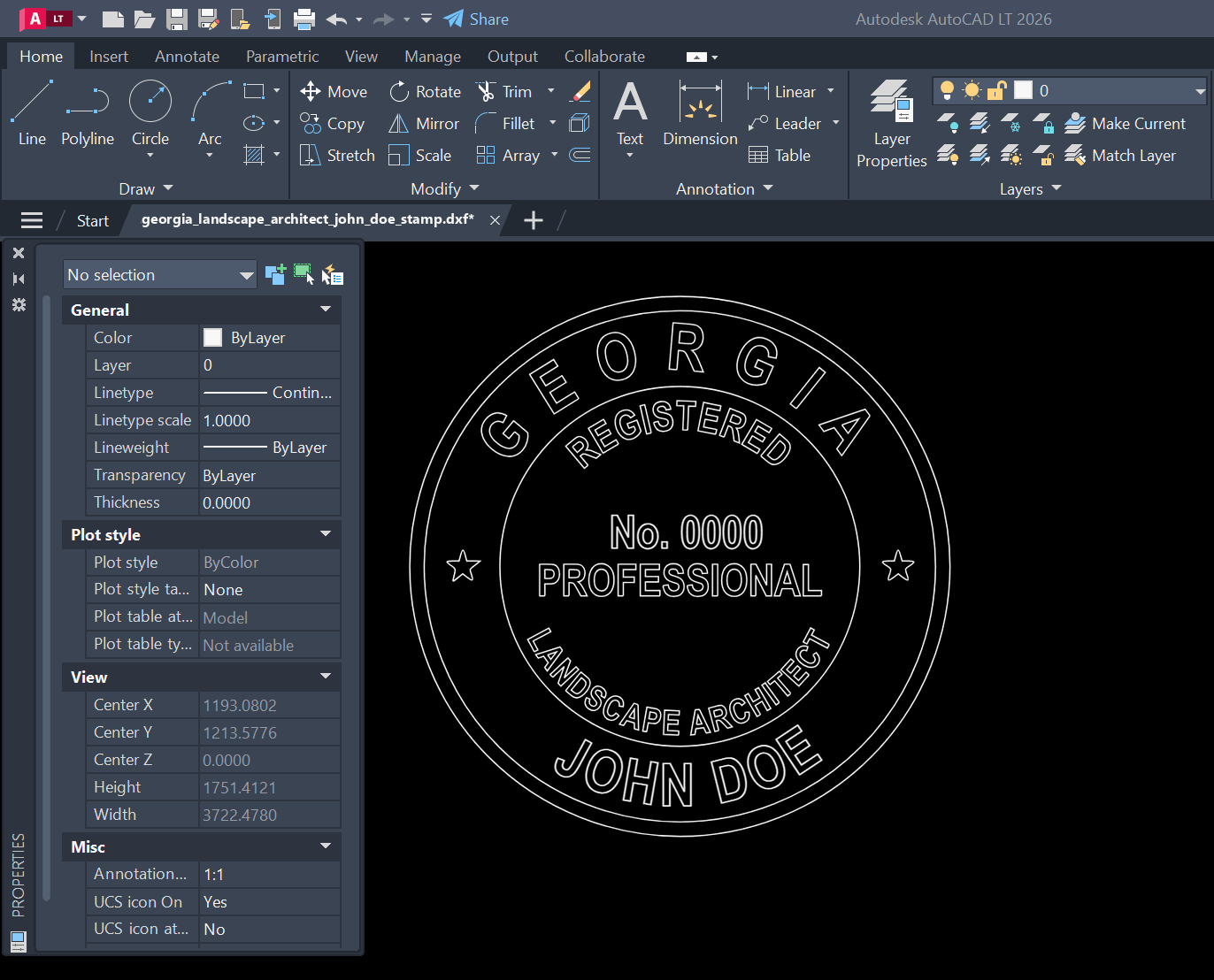Select the Line drawing tool

click(32, 113)
